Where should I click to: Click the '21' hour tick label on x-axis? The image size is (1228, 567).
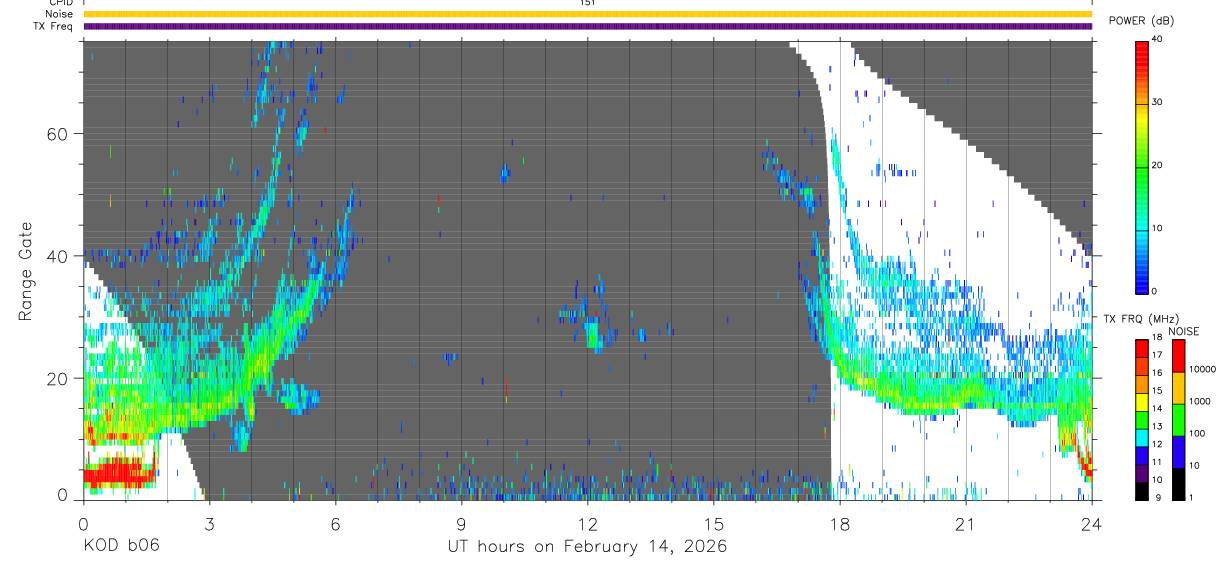click(x=966, y=524)
